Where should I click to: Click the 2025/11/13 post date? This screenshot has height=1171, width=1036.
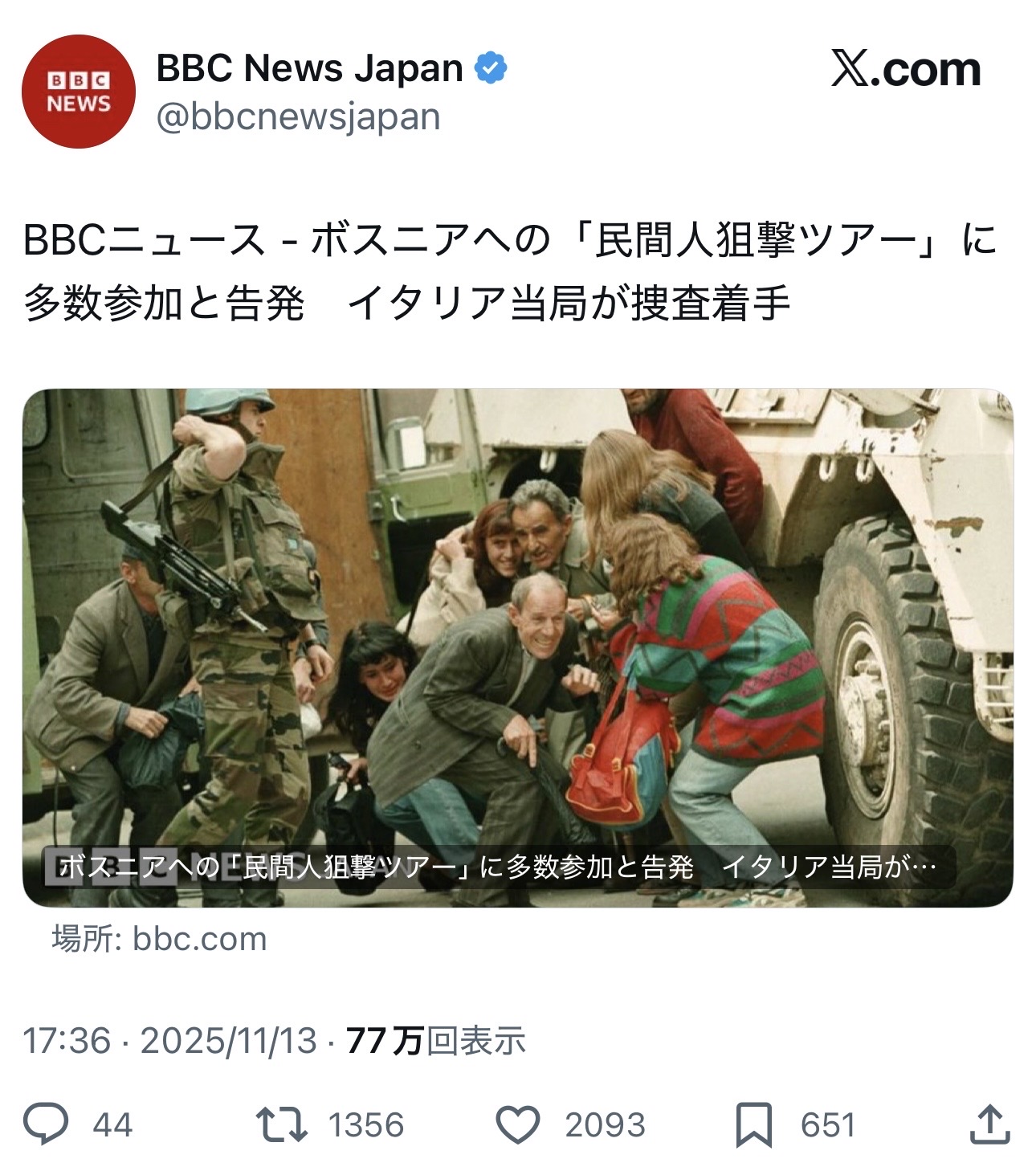coord(230,1041)
